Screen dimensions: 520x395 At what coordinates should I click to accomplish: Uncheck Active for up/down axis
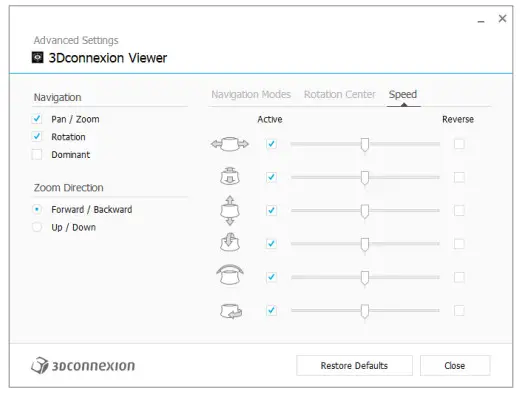[x=271, y=210]
